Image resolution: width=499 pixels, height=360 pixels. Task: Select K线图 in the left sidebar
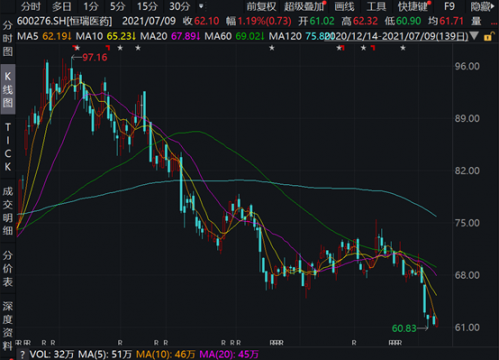coord(8,89)
